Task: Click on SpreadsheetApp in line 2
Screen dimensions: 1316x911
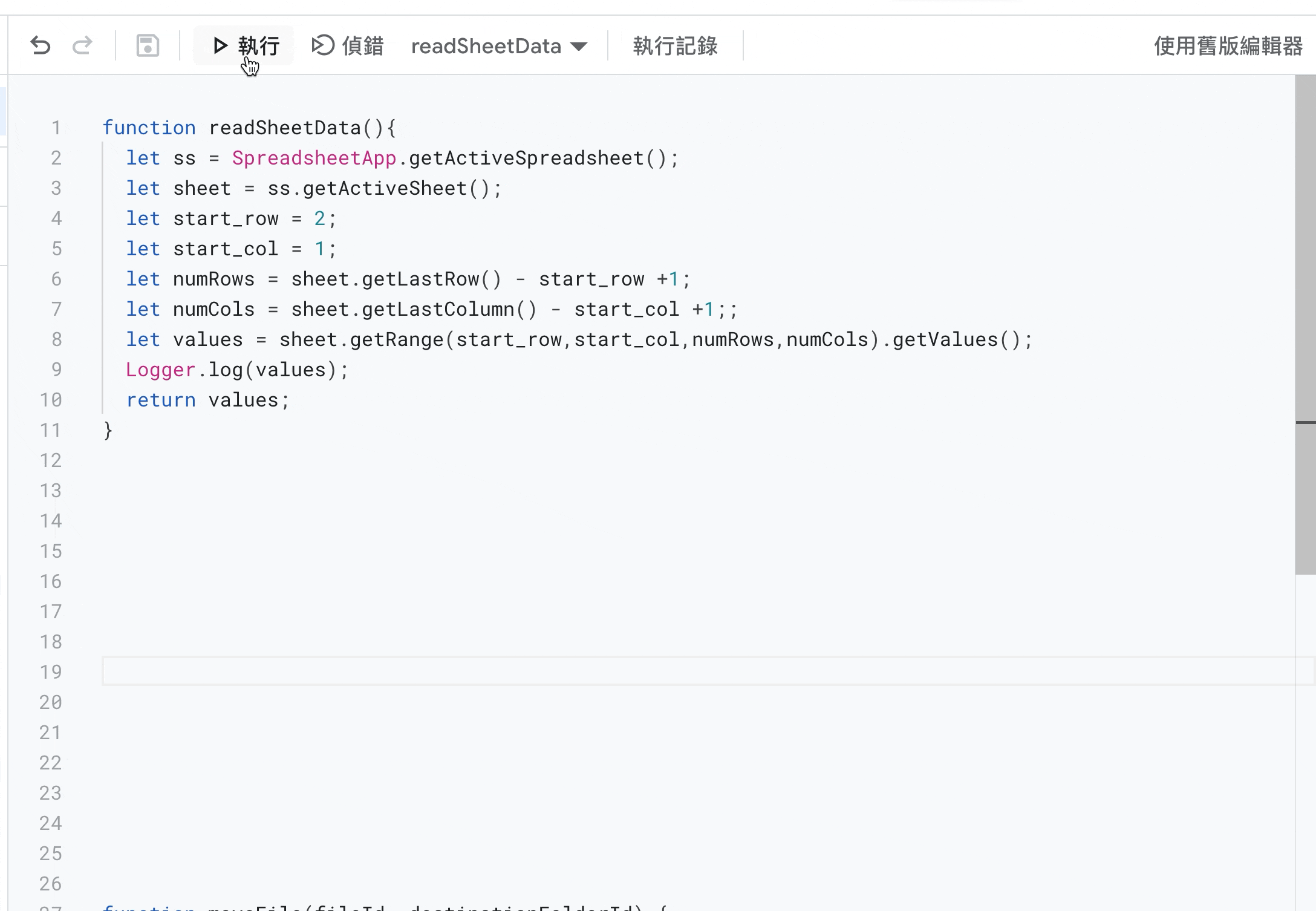Action: click(x=314, y=158)
